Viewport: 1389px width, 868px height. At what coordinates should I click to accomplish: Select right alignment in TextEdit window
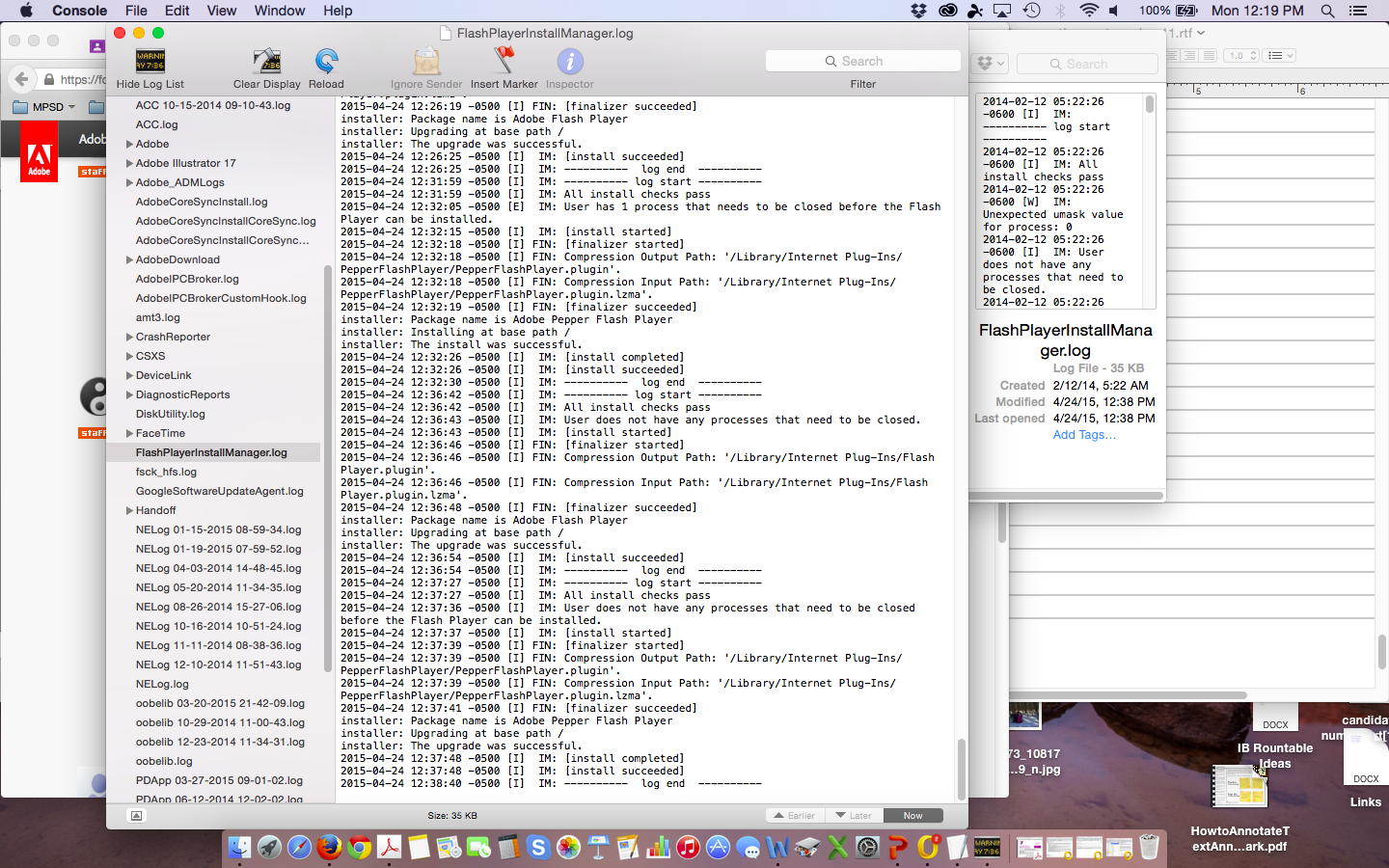click(1190, 56)
